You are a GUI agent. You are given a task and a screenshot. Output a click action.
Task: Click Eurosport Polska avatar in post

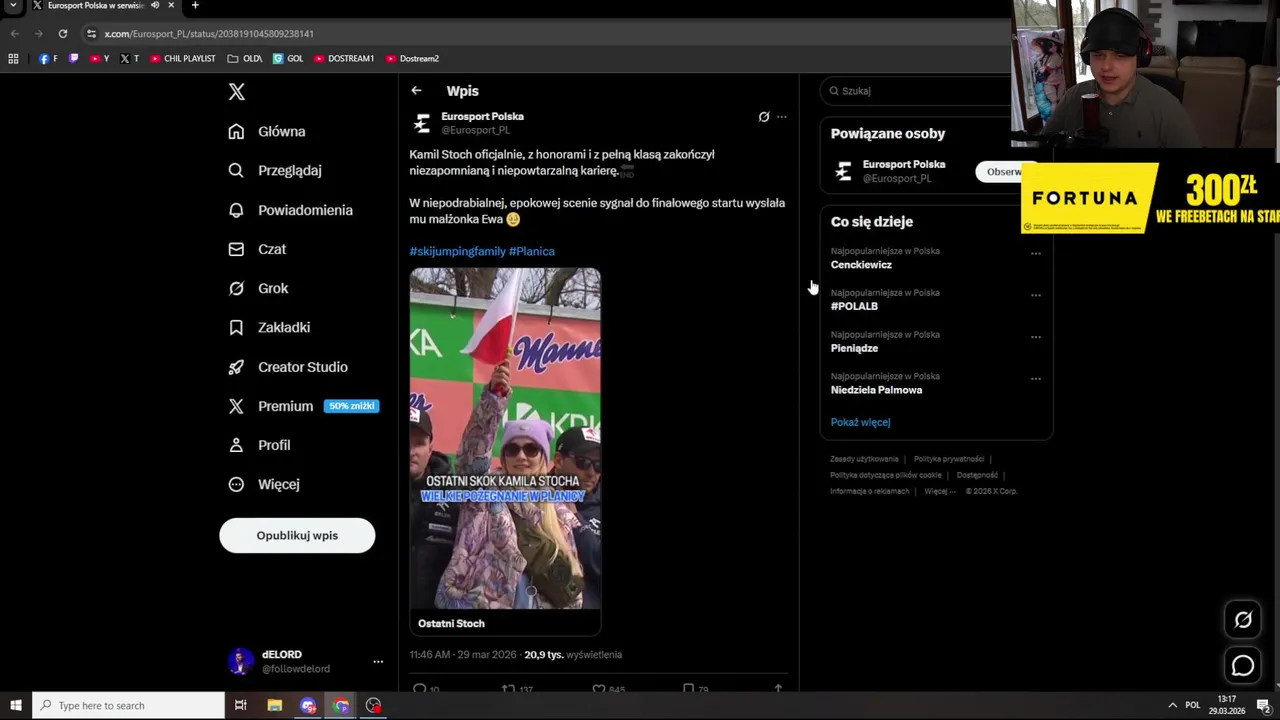(422, 123)
